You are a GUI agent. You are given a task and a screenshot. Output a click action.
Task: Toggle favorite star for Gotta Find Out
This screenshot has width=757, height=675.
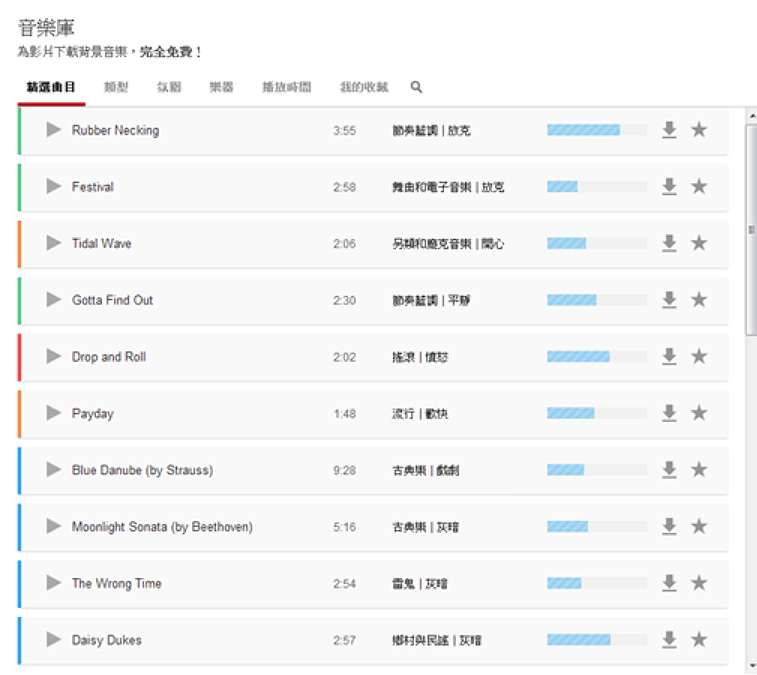699,300
